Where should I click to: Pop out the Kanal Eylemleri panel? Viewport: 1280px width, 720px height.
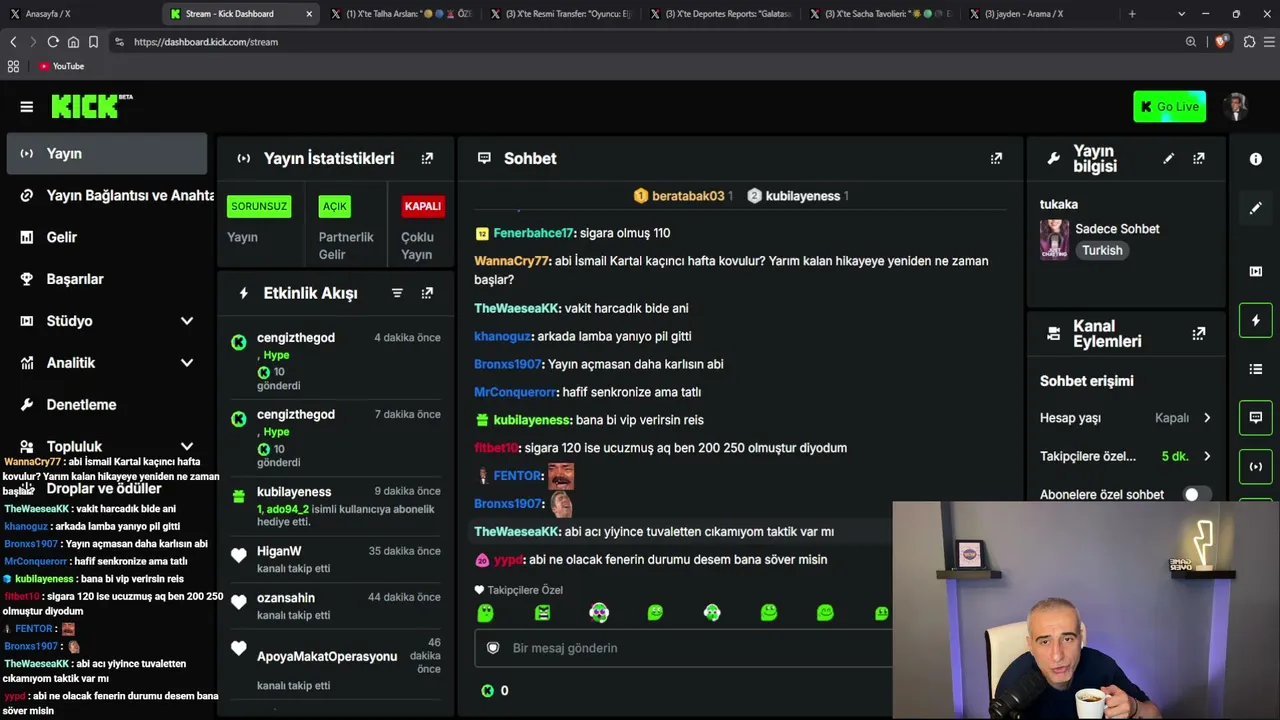[x=1199, y=334]
